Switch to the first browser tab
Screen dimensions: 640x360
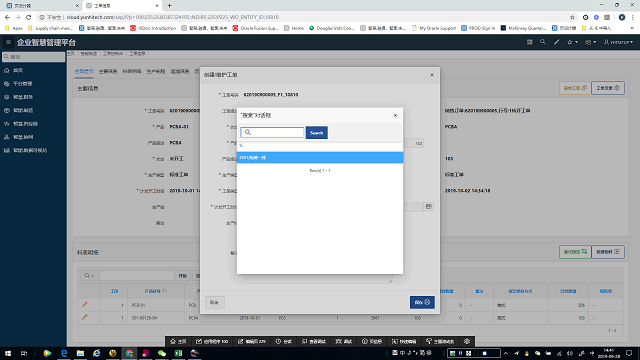point(42,6)
